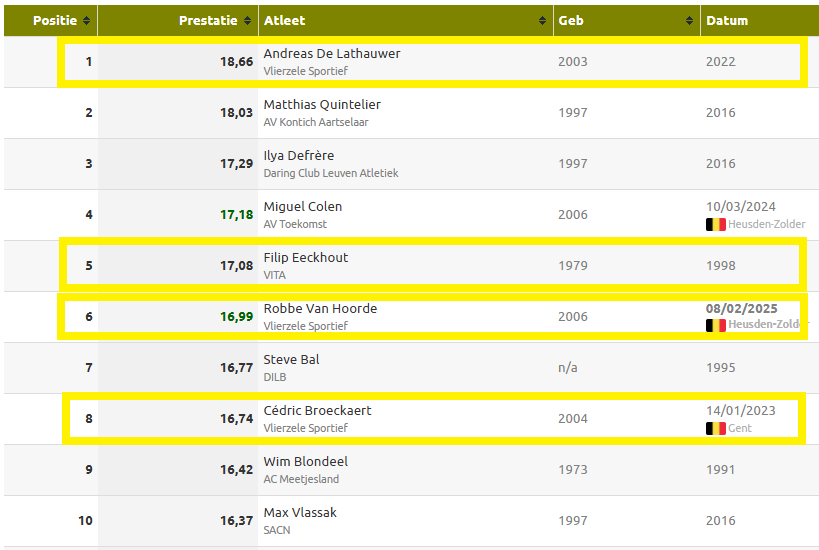This screenshot has width=819, height=550.
Task: Sort table by Positie column arrows
Action: pos(87,21)
